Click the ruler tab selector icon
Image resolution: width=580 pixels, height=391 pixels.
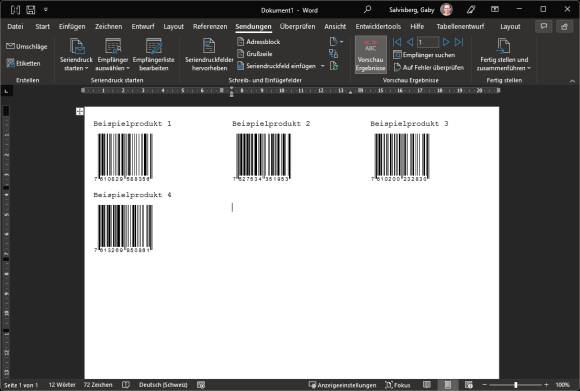coord(6,91)
